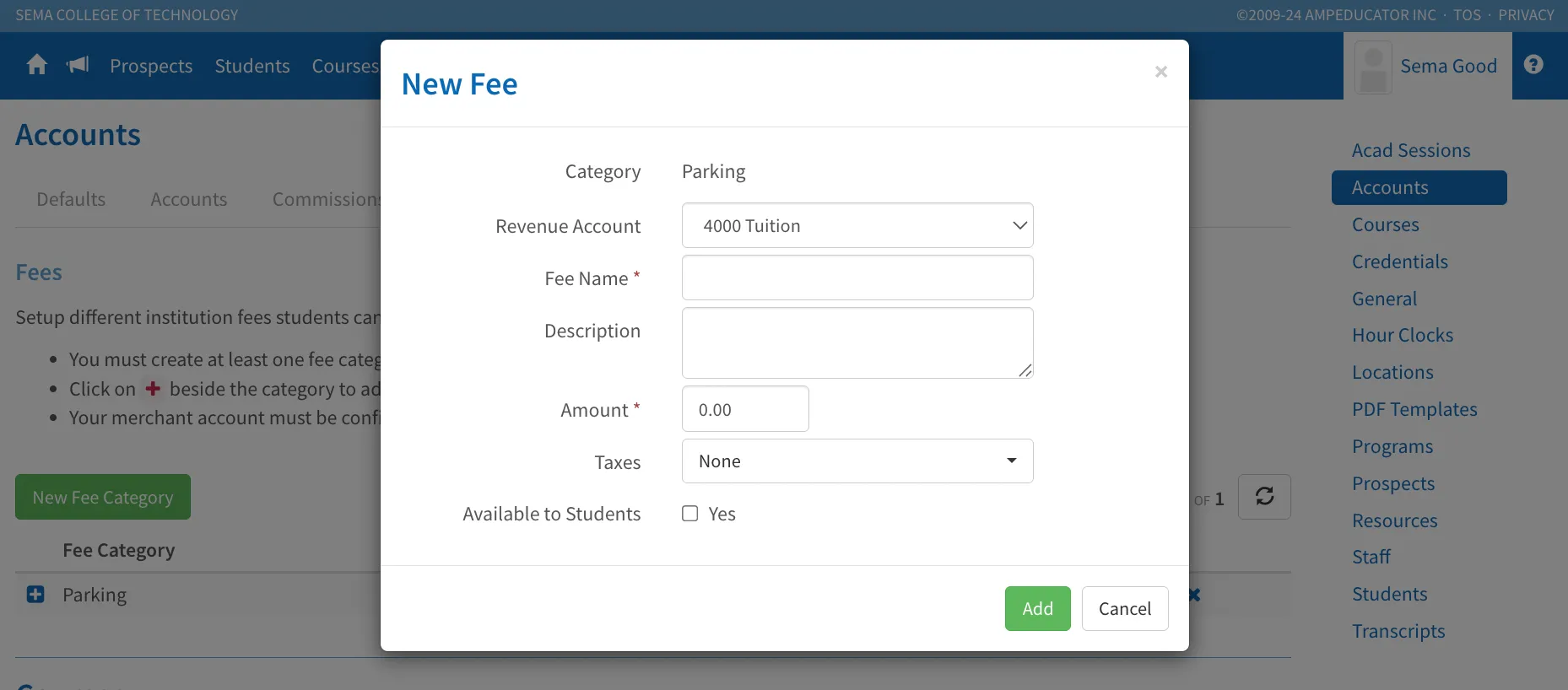1568x690 pixels.
Task: Open Prospects in the sidebar
Action: (x=1393, y=483)
